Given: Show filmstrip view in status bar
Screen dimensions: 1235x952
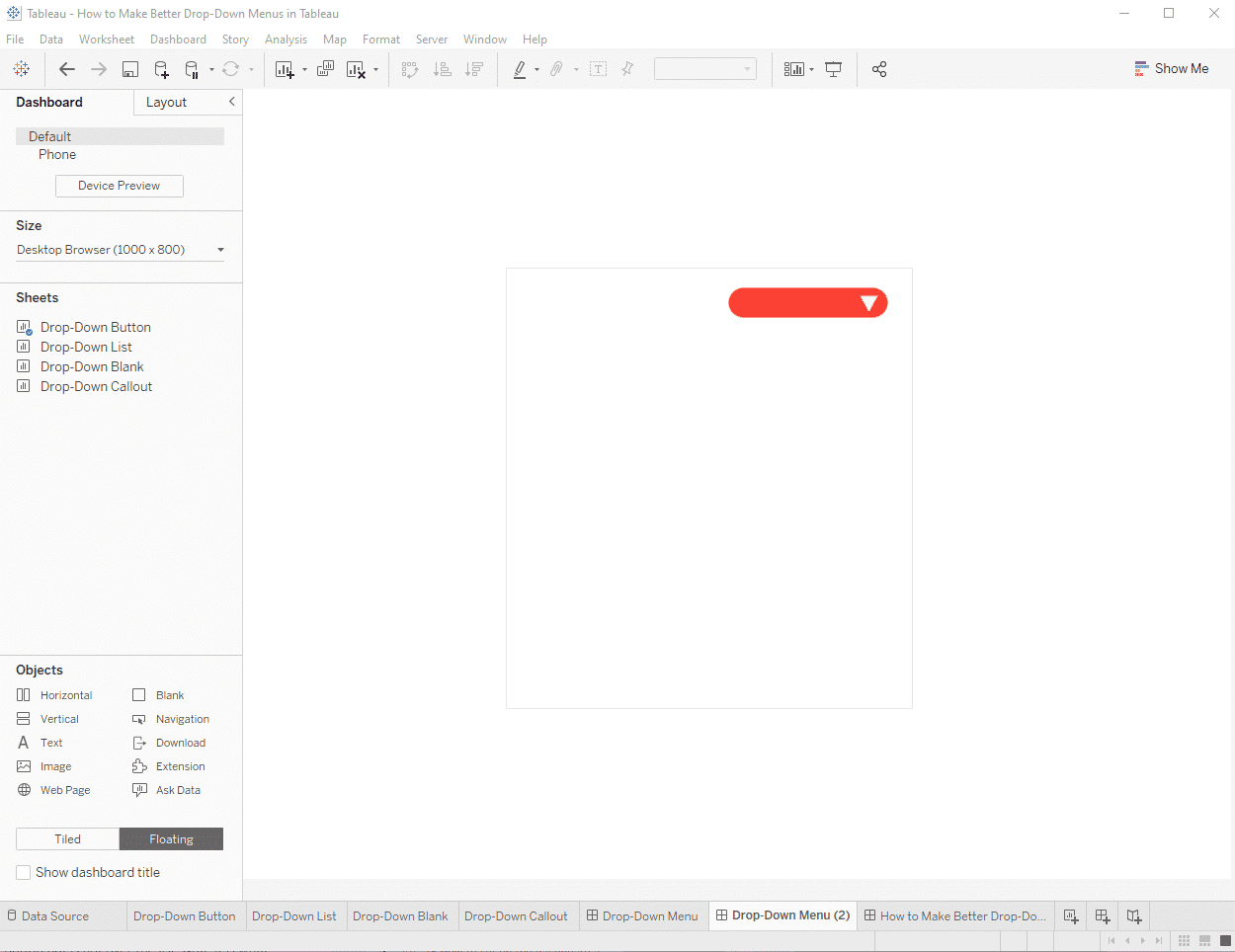Looking at the screenshot, I should tap(1204, 941).
